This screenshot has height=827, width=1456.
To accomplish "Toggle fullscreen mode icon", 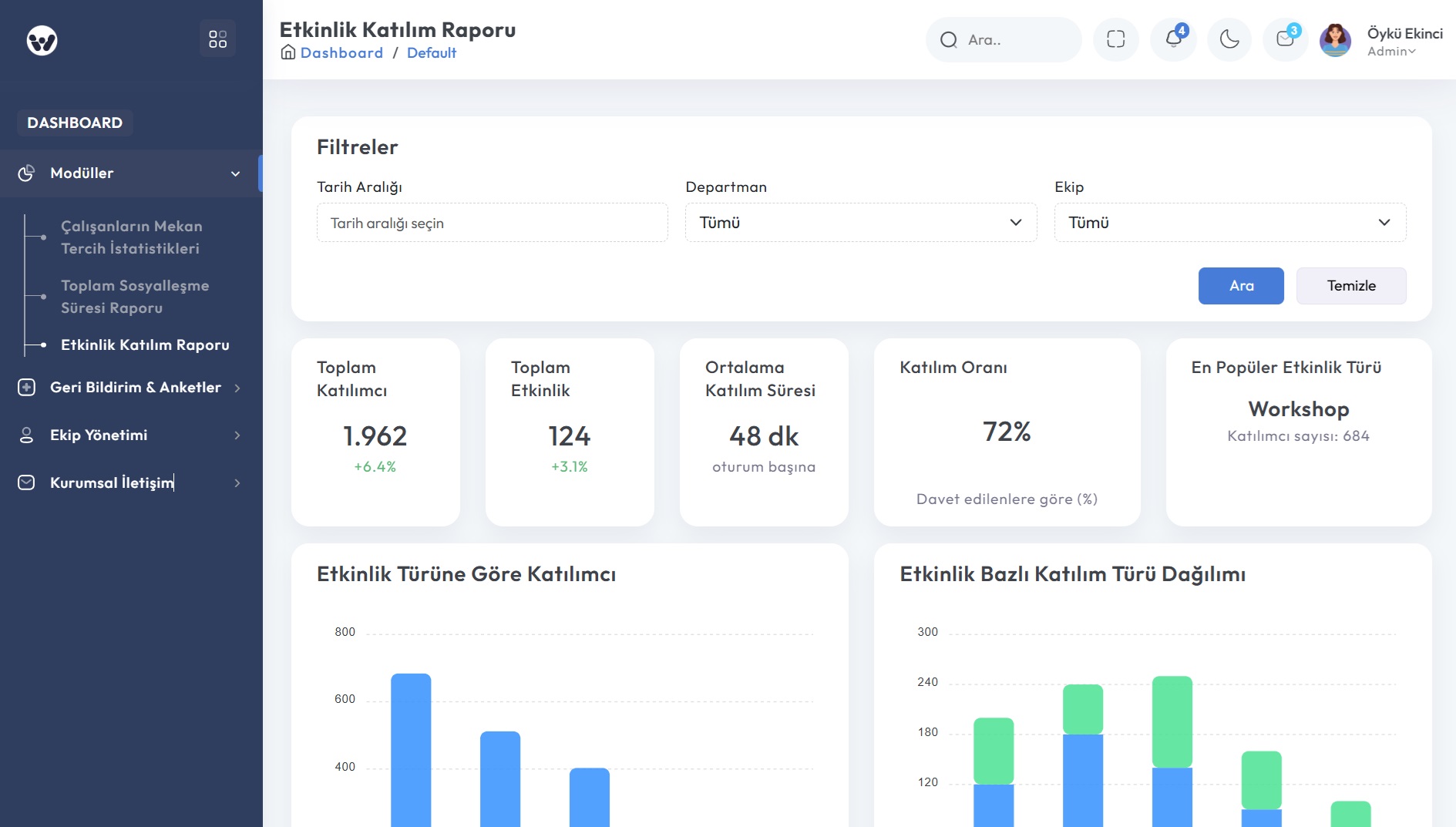I will 1116,39.
